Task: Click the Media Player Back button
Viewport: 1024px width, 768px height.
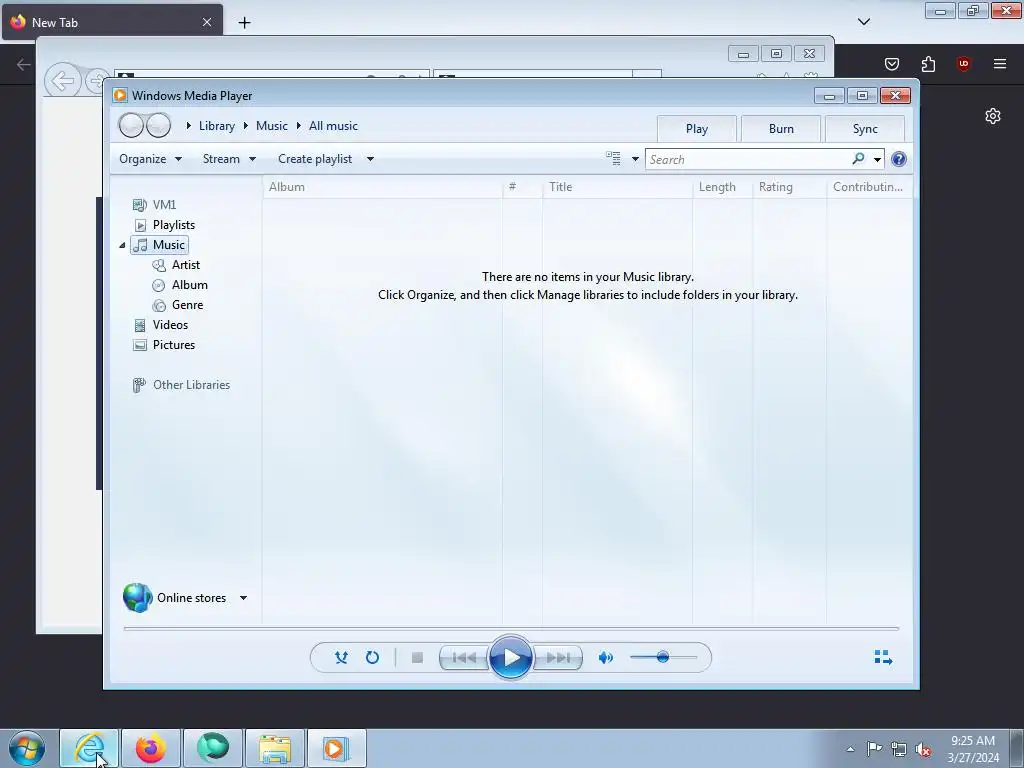Action: [131, 125]
